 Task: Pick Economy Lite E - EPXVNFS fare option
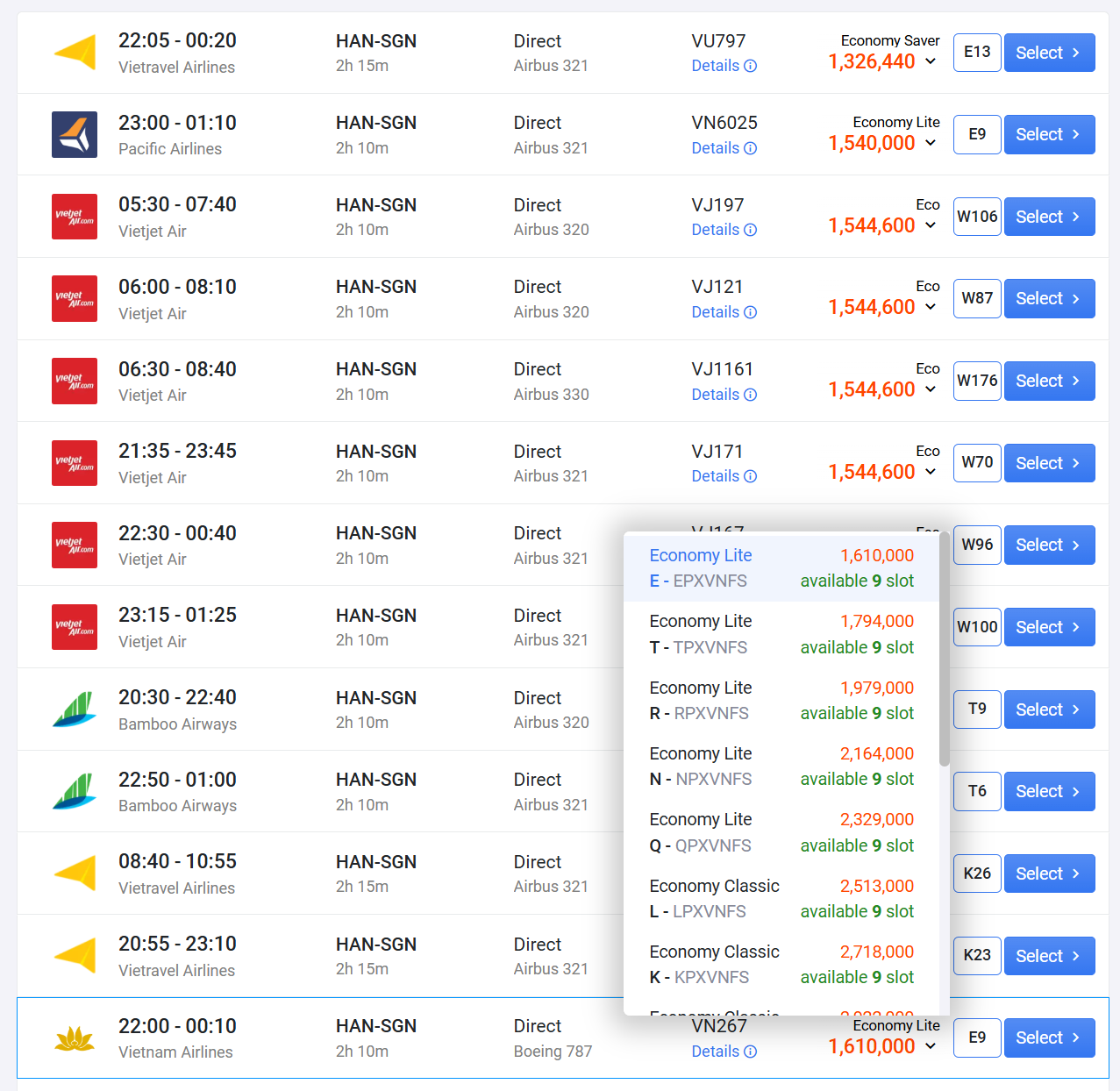(x=781, y=568)
